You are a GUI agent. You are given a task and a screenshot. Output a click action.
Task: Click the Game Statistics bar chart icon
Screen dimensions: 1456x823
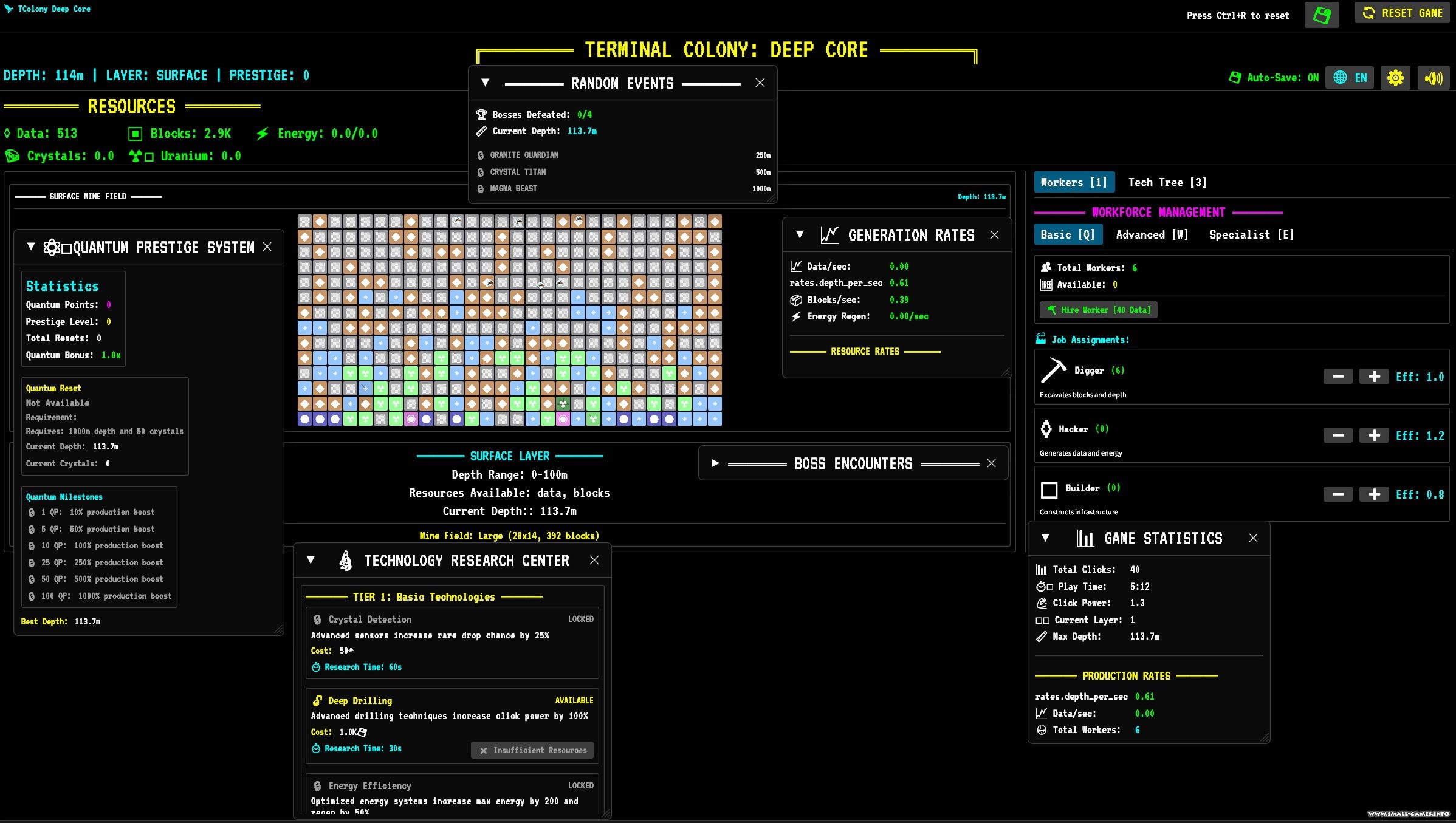1085,538
